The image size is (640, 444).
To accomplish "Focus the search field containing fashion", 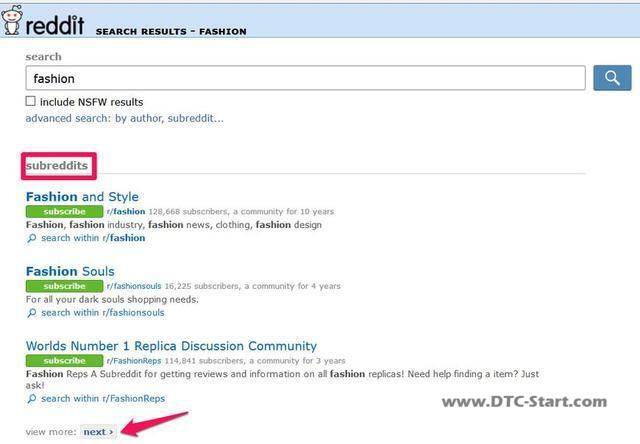I will (x=305, y=78).
